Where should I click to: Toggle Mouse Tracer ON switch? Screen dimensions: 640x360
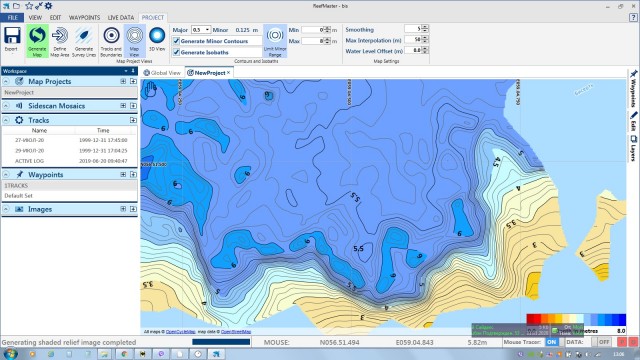pyautogui.click(x=551, y=342)
